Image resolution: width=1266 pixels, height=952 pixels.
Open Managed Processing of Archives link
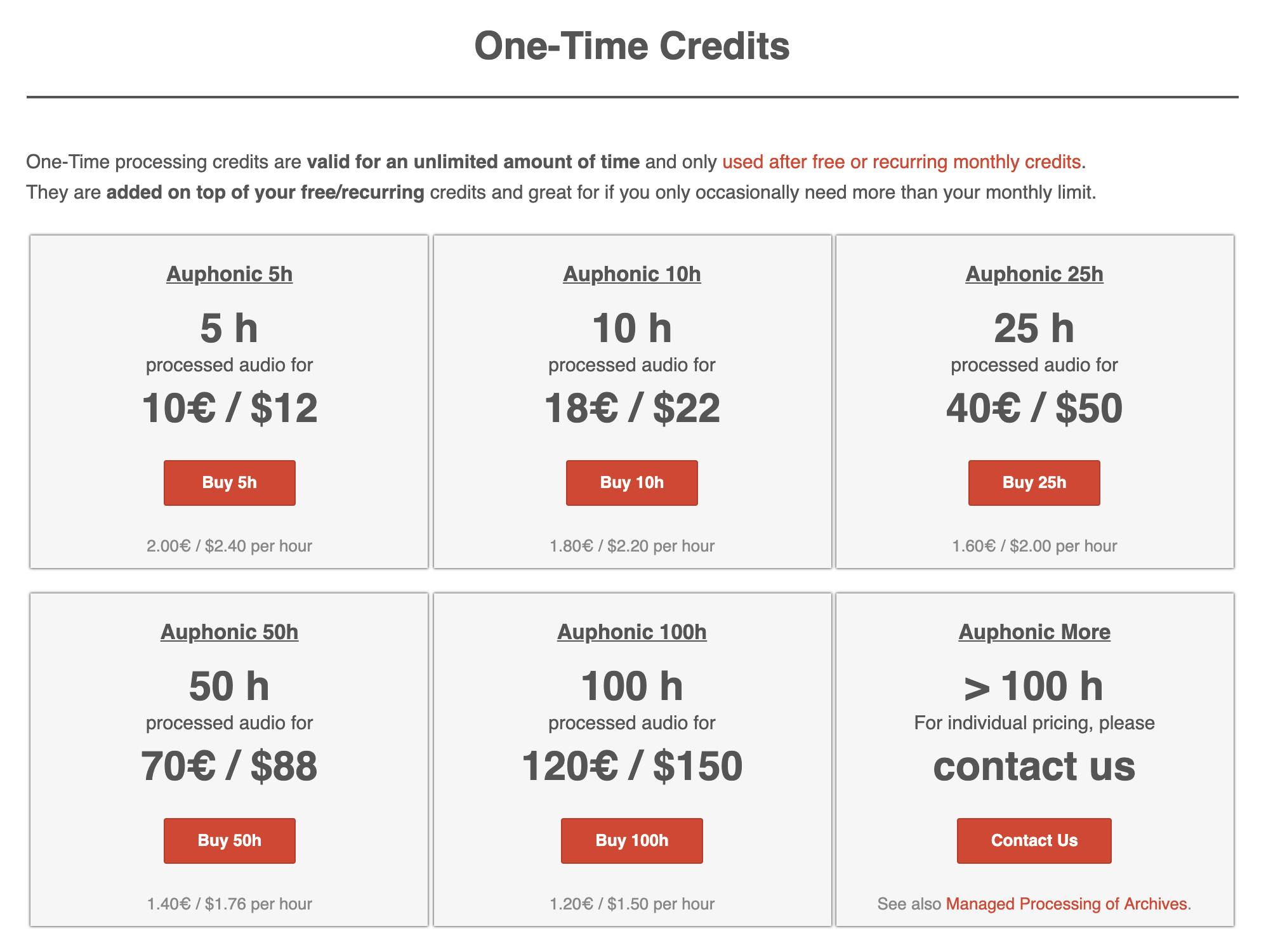tap(1066, 904)
